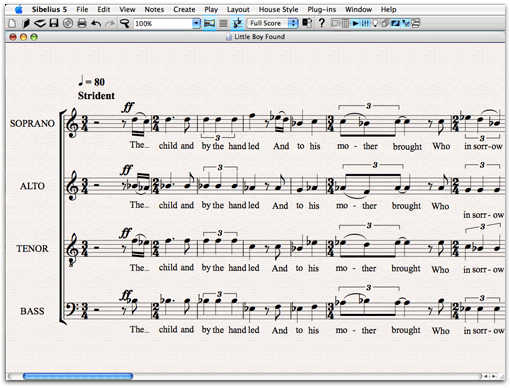Select the alto lyric 'child'

168,205
